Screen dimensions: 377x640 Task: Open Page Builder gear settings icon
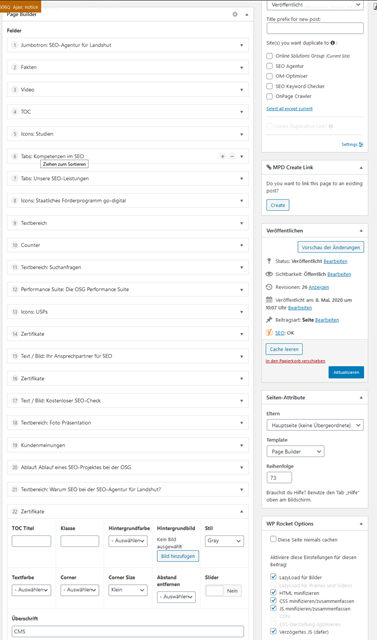point(235,14)
